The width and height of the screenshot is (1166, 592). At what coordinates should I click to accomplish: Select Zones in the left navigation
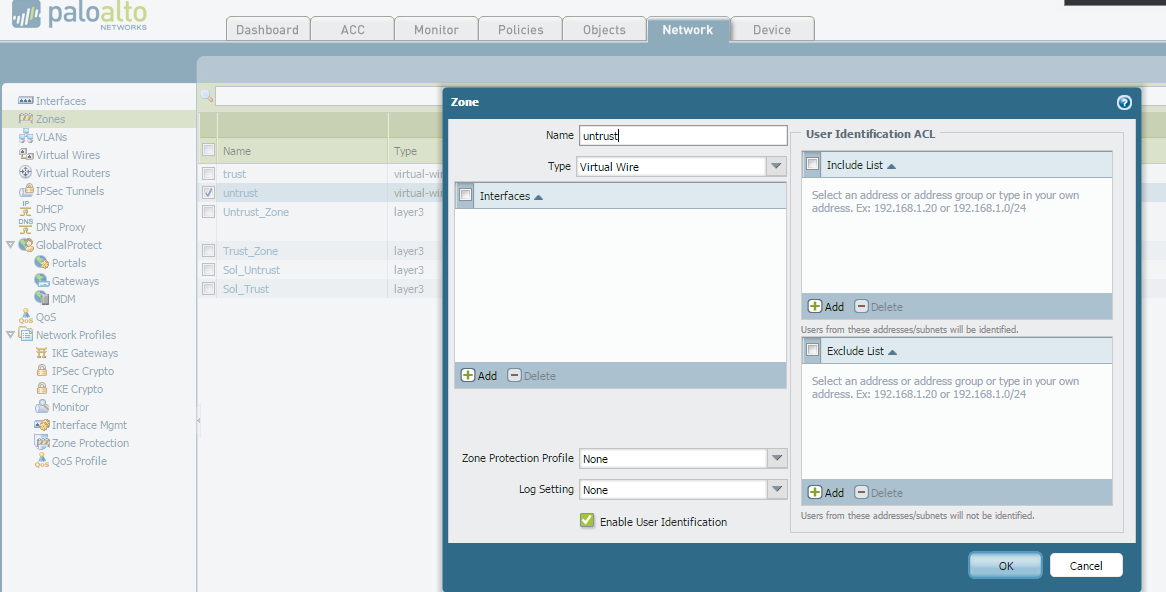point(46,118)
